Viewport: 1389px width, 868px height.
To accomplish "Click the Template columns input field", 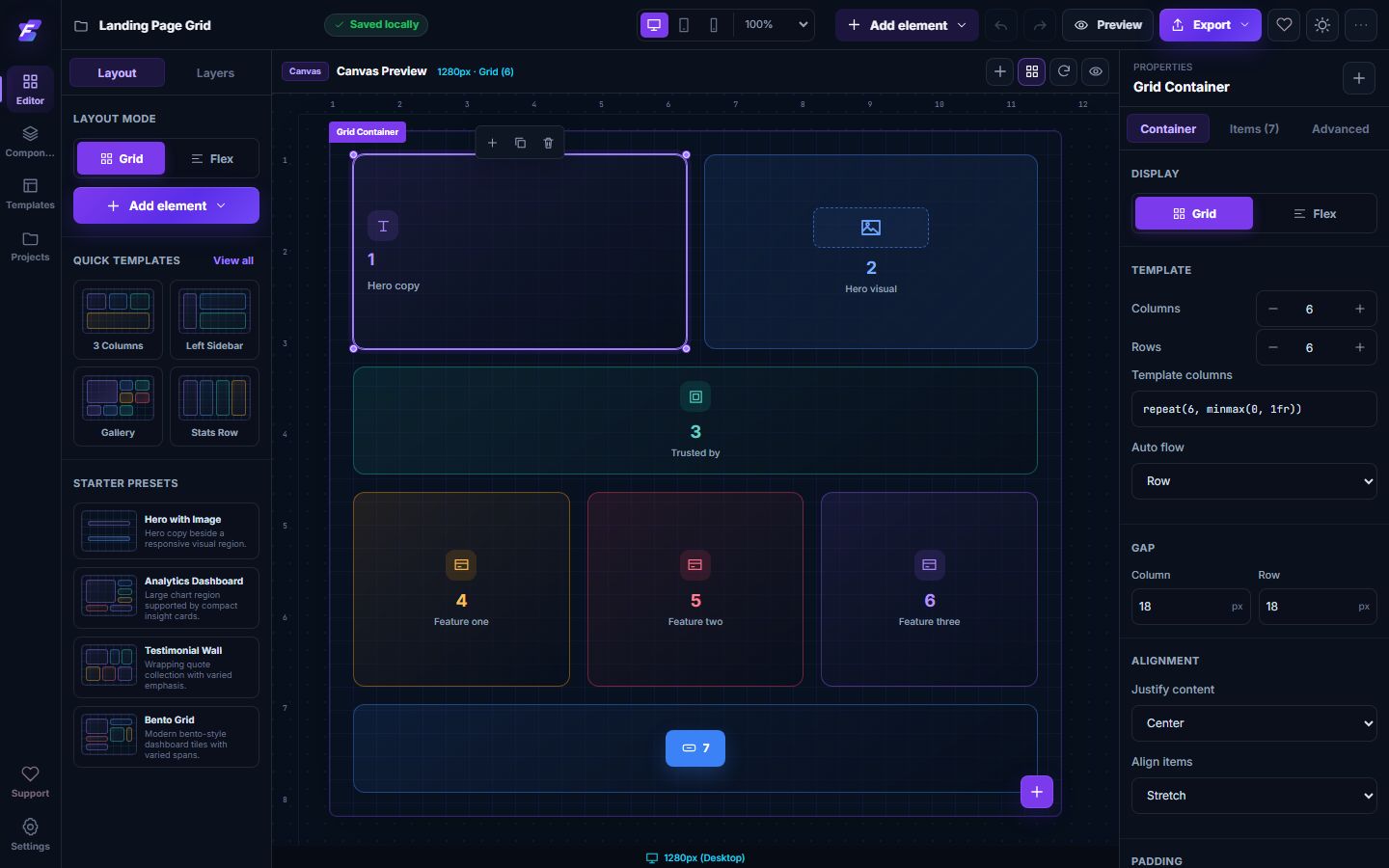I will click(1254, 409).
